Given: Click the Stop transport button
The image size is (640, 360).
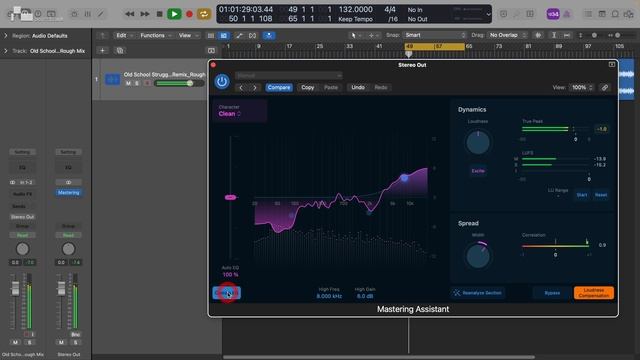Looking at the screenshot, I should point(160,14).
